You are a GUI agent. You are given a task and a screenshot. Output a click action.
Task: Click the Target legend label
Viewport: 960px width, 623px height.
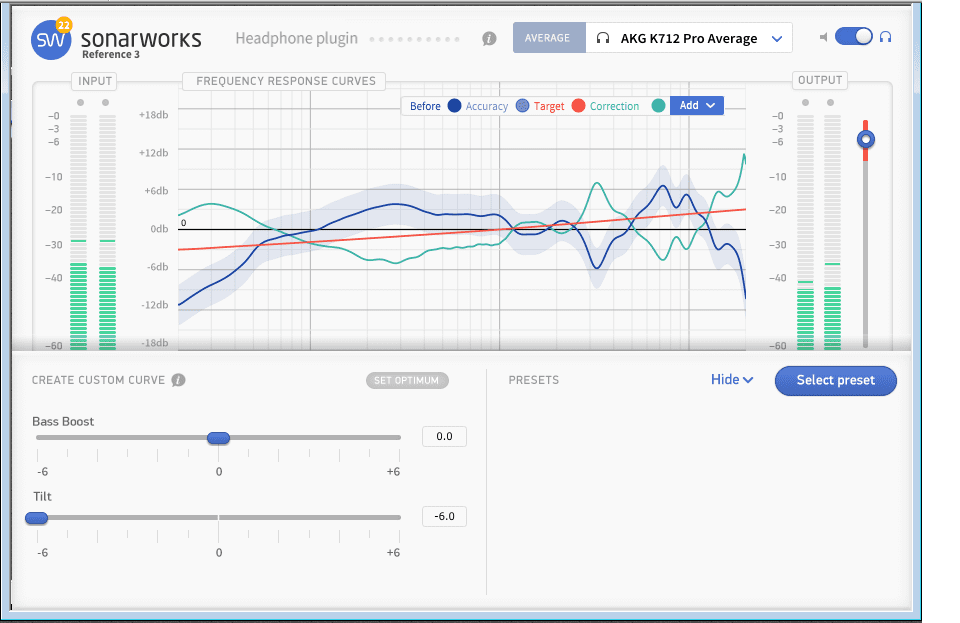pos(549,106)
